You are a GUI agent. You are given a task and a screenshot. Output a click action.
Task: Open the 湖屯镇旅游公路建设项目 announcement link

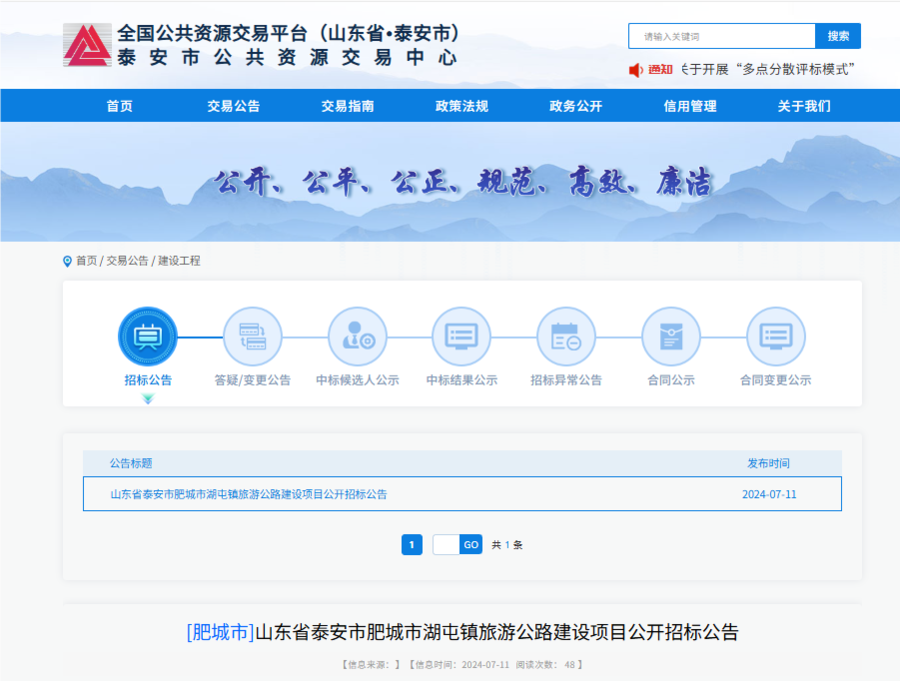click(x=248, y=494)
